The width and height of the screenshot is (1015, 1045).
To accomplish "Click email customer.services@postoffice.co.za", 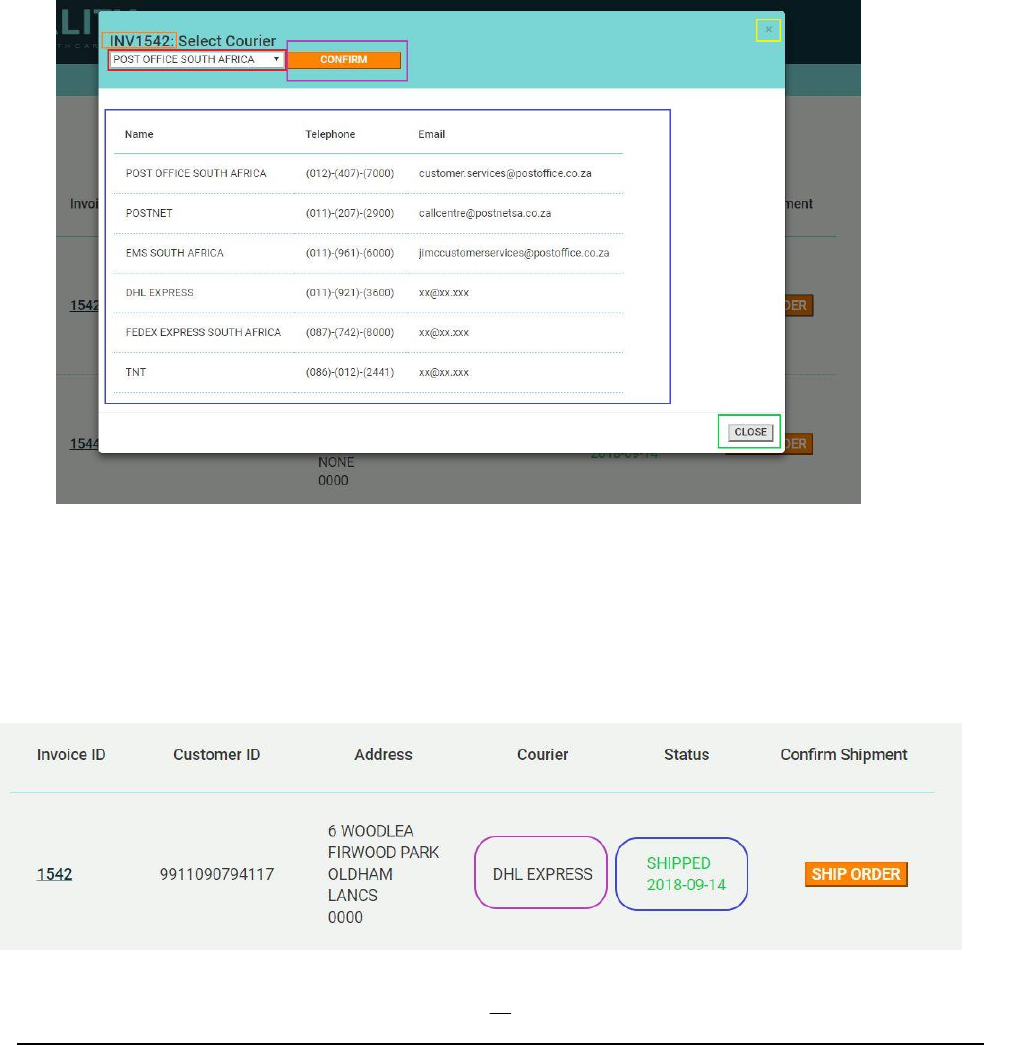I will (505, 173).
